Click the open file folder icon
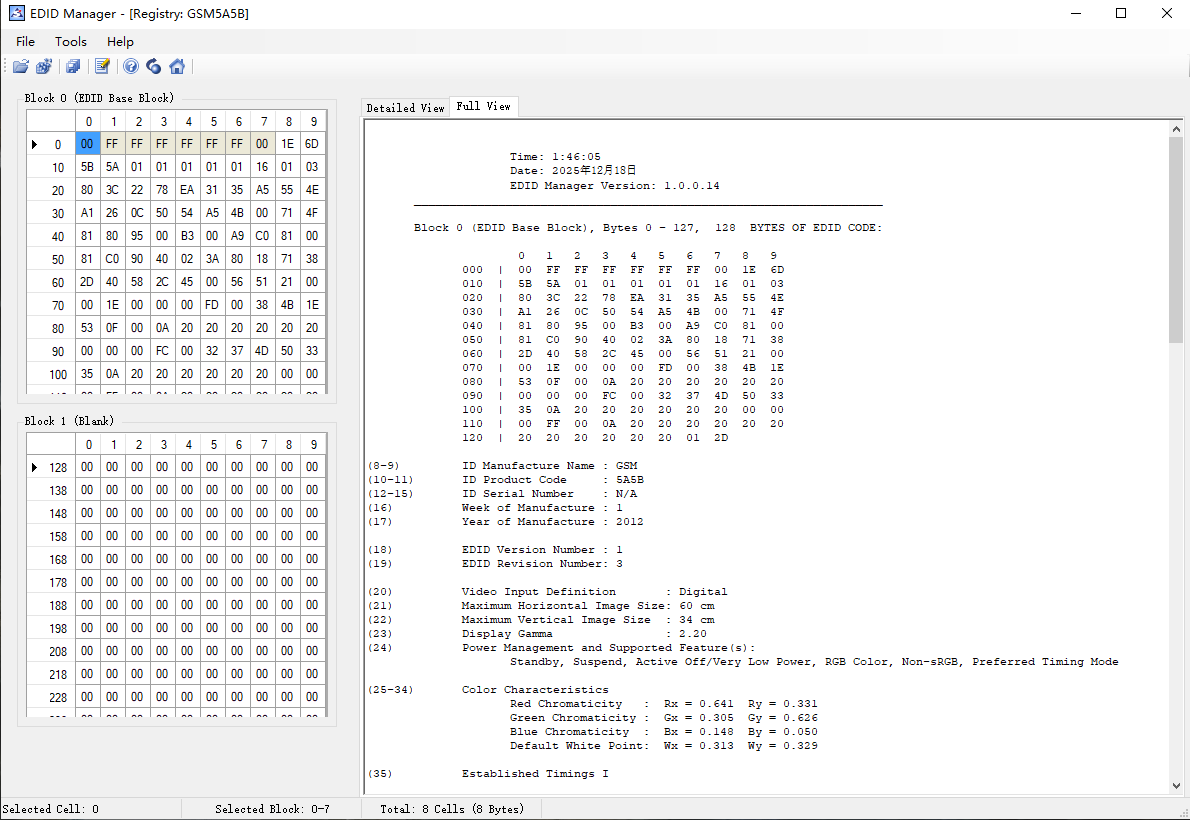Image resolution: width=1190 pixels, height=820 pixels. (20, 67)
